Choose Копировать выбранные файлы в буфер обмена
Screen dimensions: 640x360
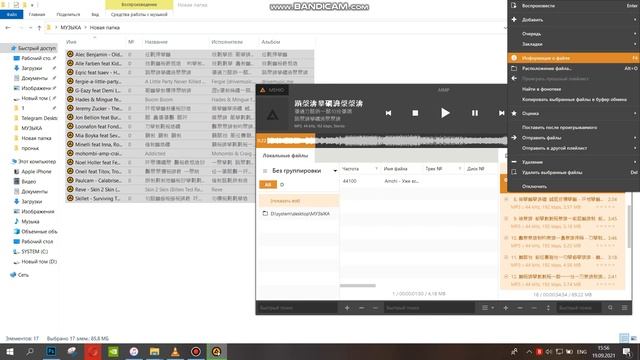pyautogui.click(x=573, y=99)
